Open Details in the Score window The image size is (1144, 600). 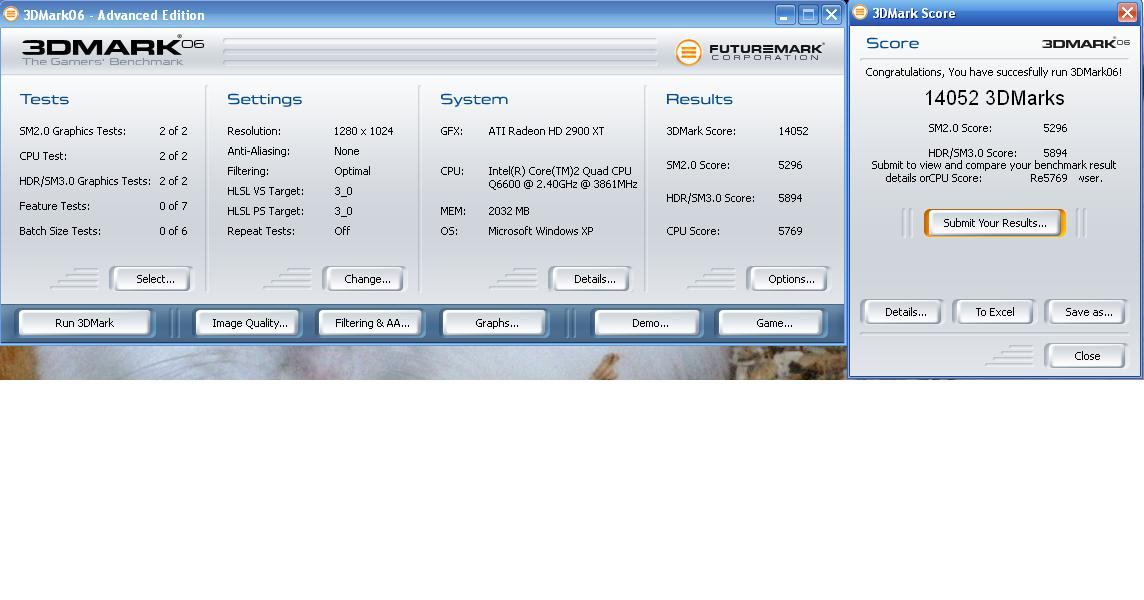[903, 312]
